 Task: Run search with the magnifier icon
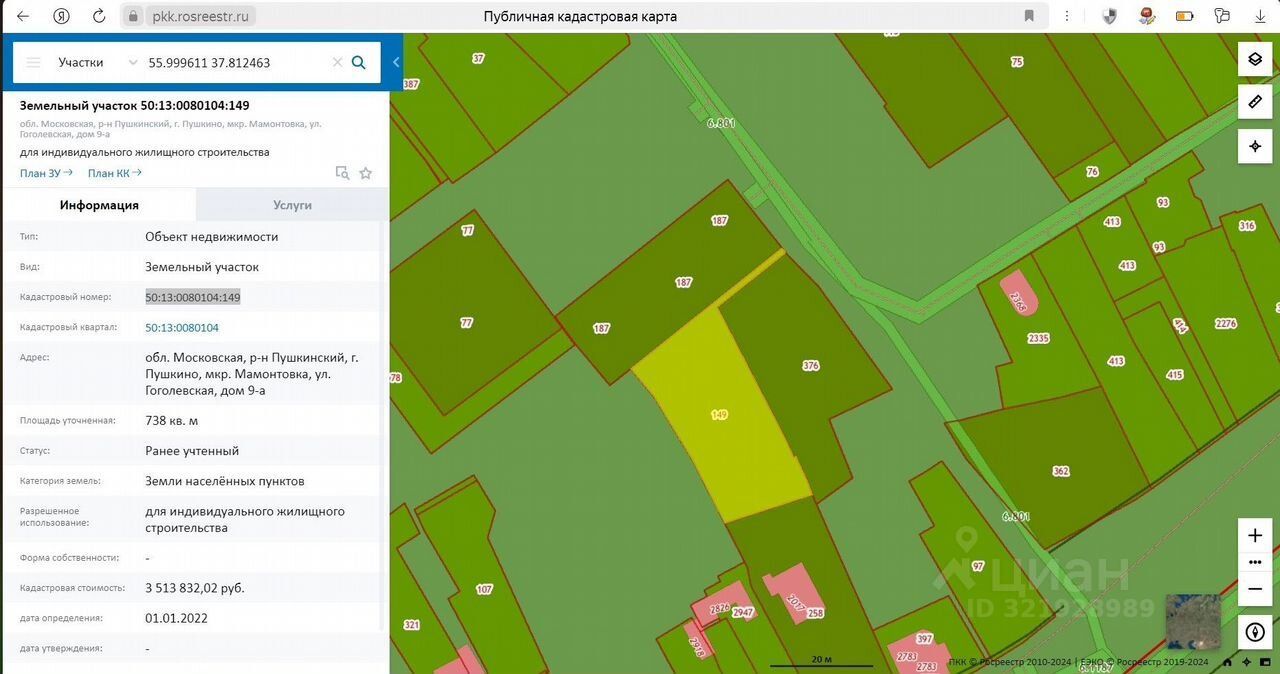(x=359, y=62)
